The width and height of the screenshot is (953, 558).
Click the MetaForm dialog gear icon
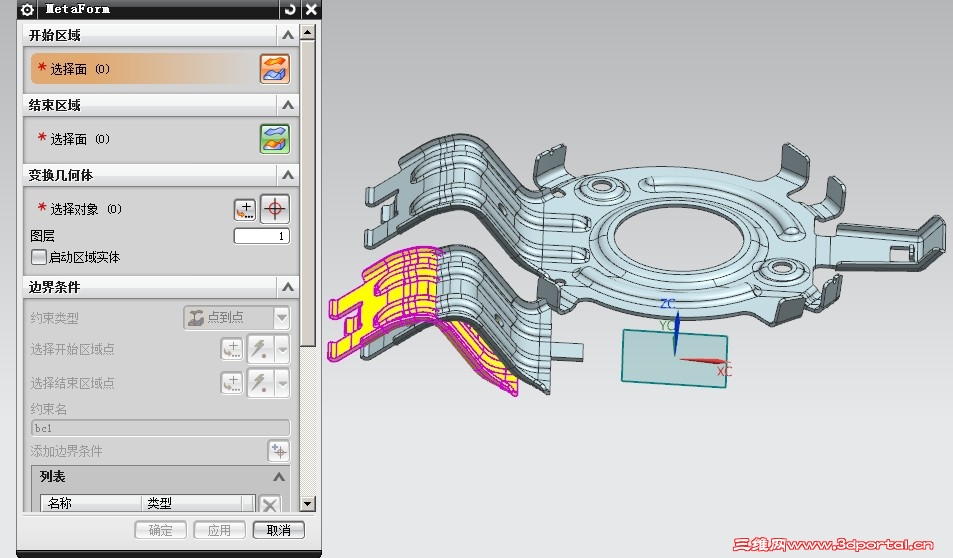[27, 9]
